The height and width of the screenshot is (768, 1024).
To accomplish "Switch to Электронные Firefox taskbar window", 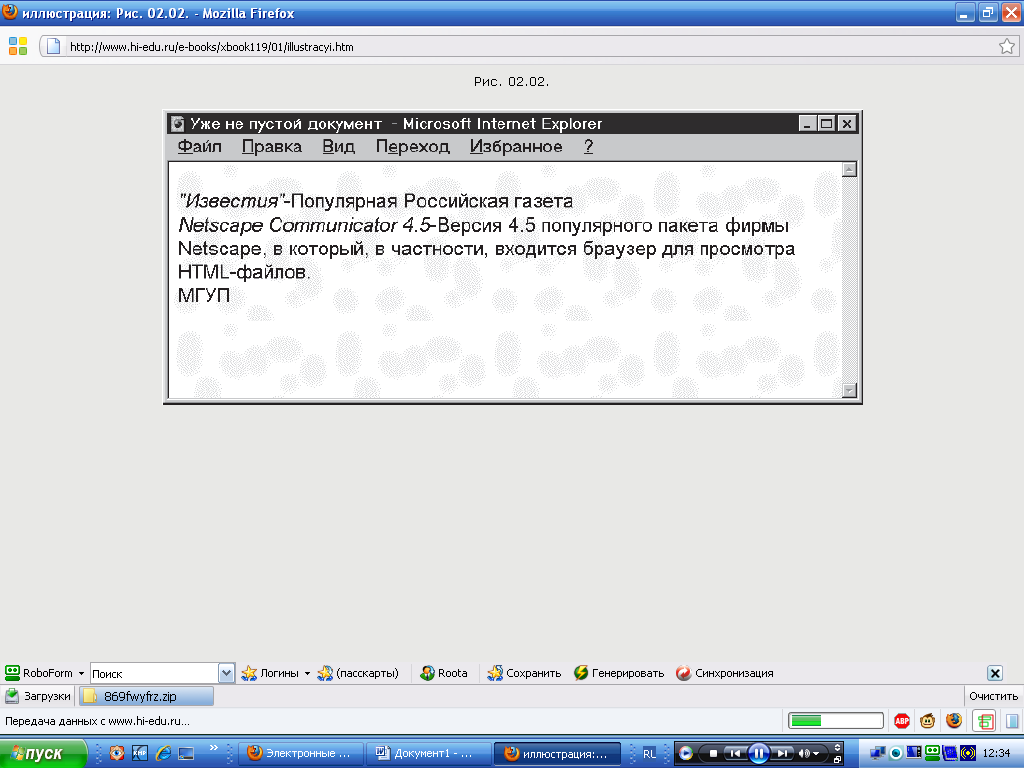I will click(301, 754).
